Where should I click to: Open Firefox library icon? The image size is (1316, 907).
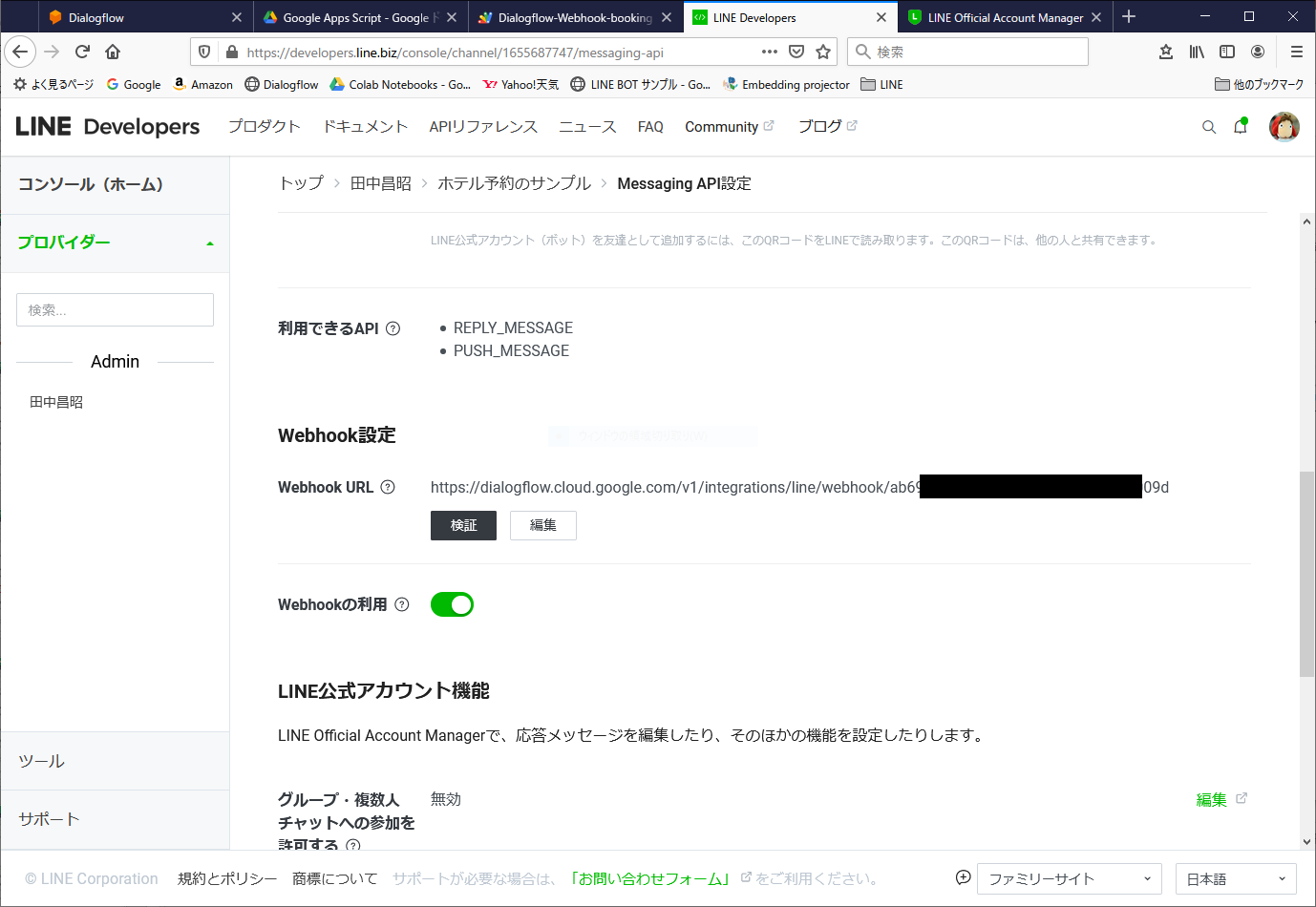pos(1197,52)
